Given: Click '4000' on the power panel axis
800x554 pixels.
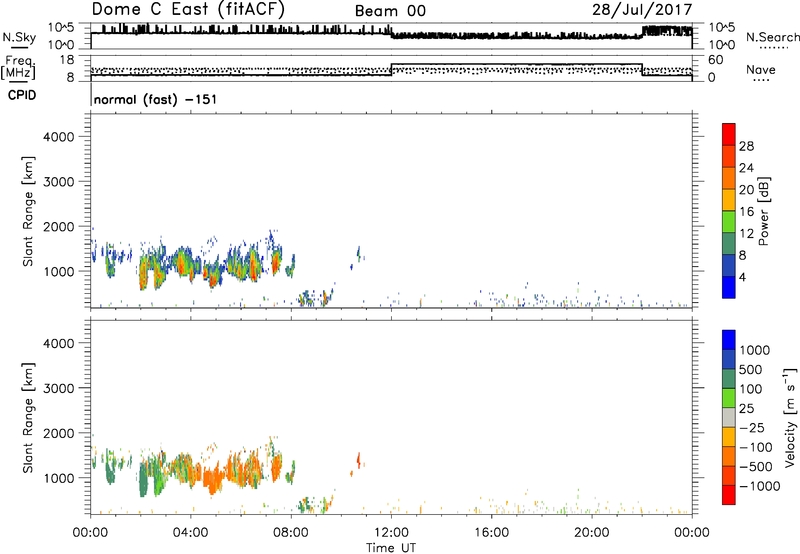Looking at the screenshot, I should coord(59,137).
